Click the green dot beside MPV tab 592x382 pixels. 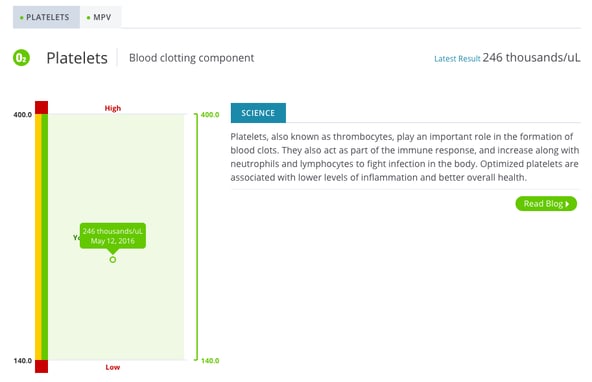click(88, 18)
